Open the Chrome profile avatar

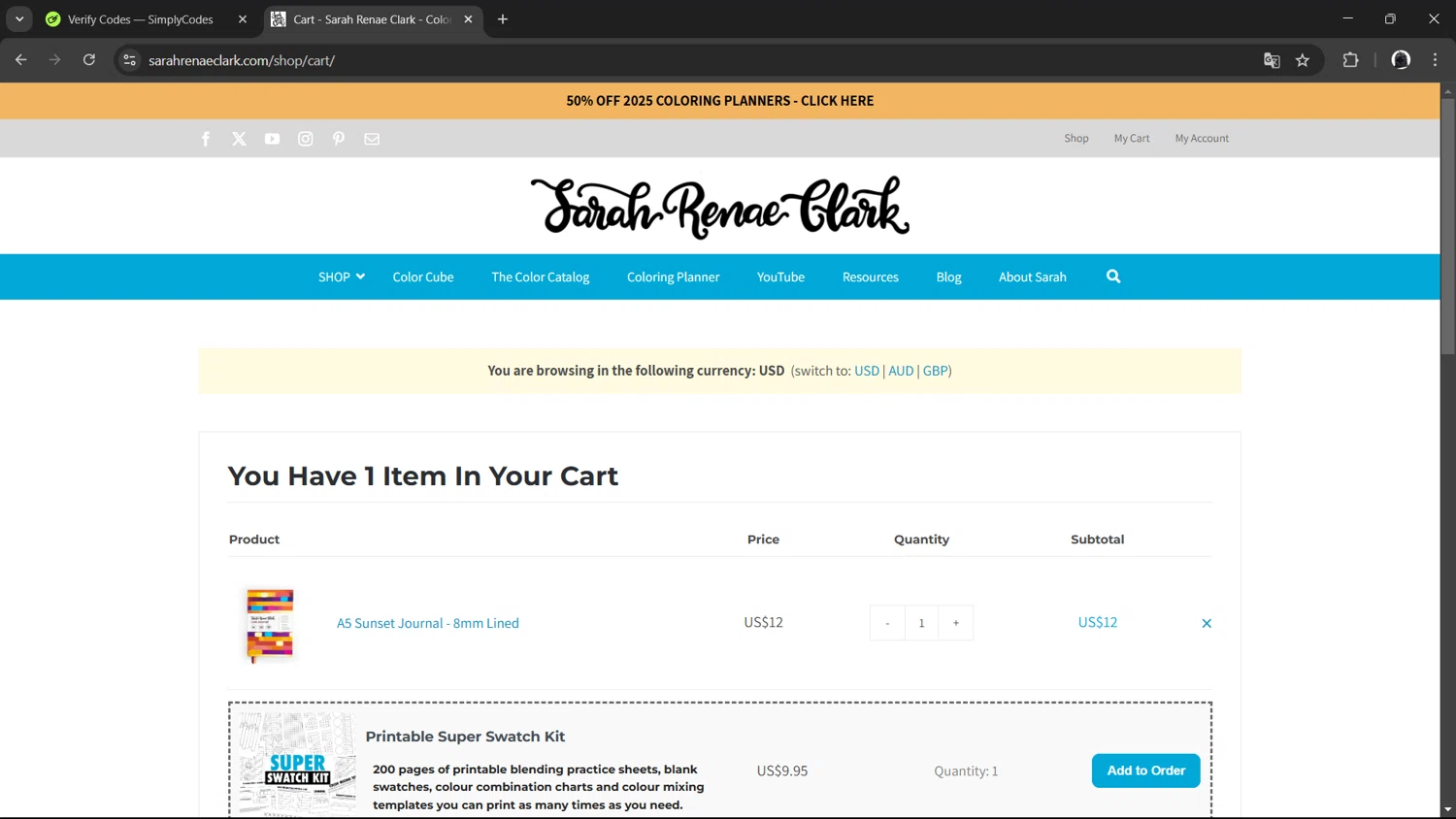click(x=1401, y=60)
